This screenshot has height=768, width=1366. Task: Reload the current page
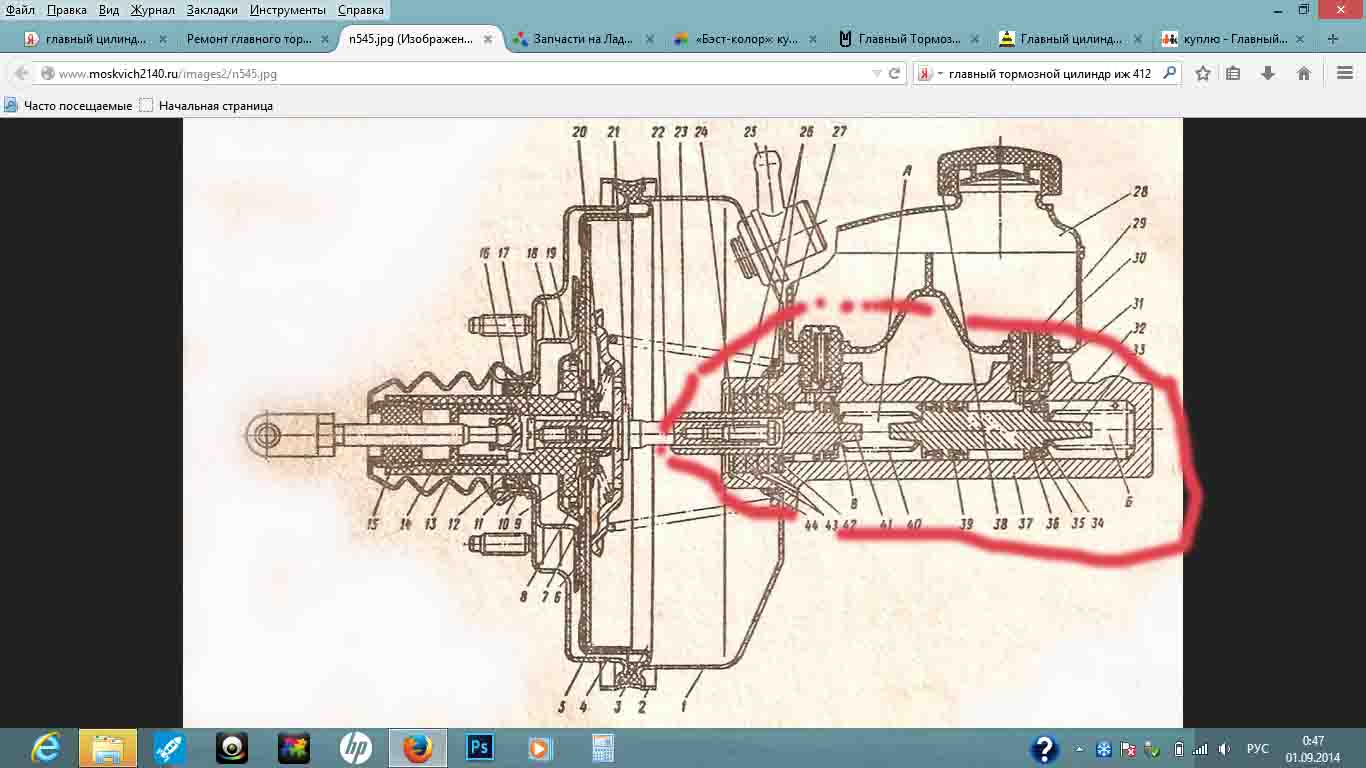[895, 73]
